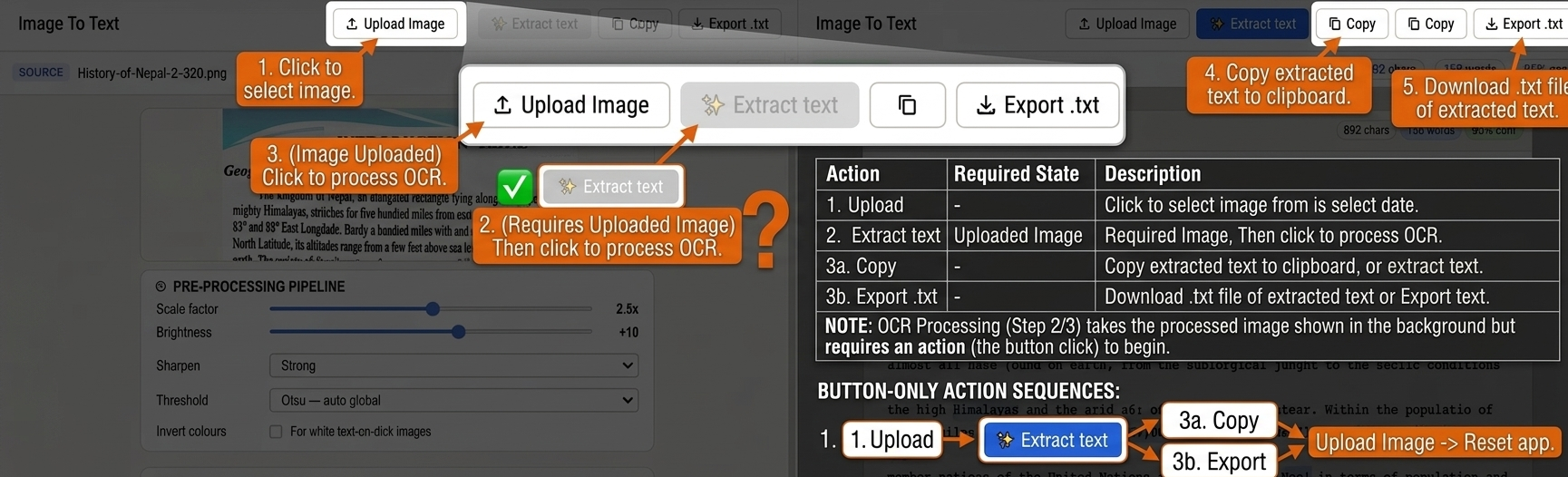Click greyed Extract text in left panel toolbar
Screen dimensions: 1568x477
[535, 24]
